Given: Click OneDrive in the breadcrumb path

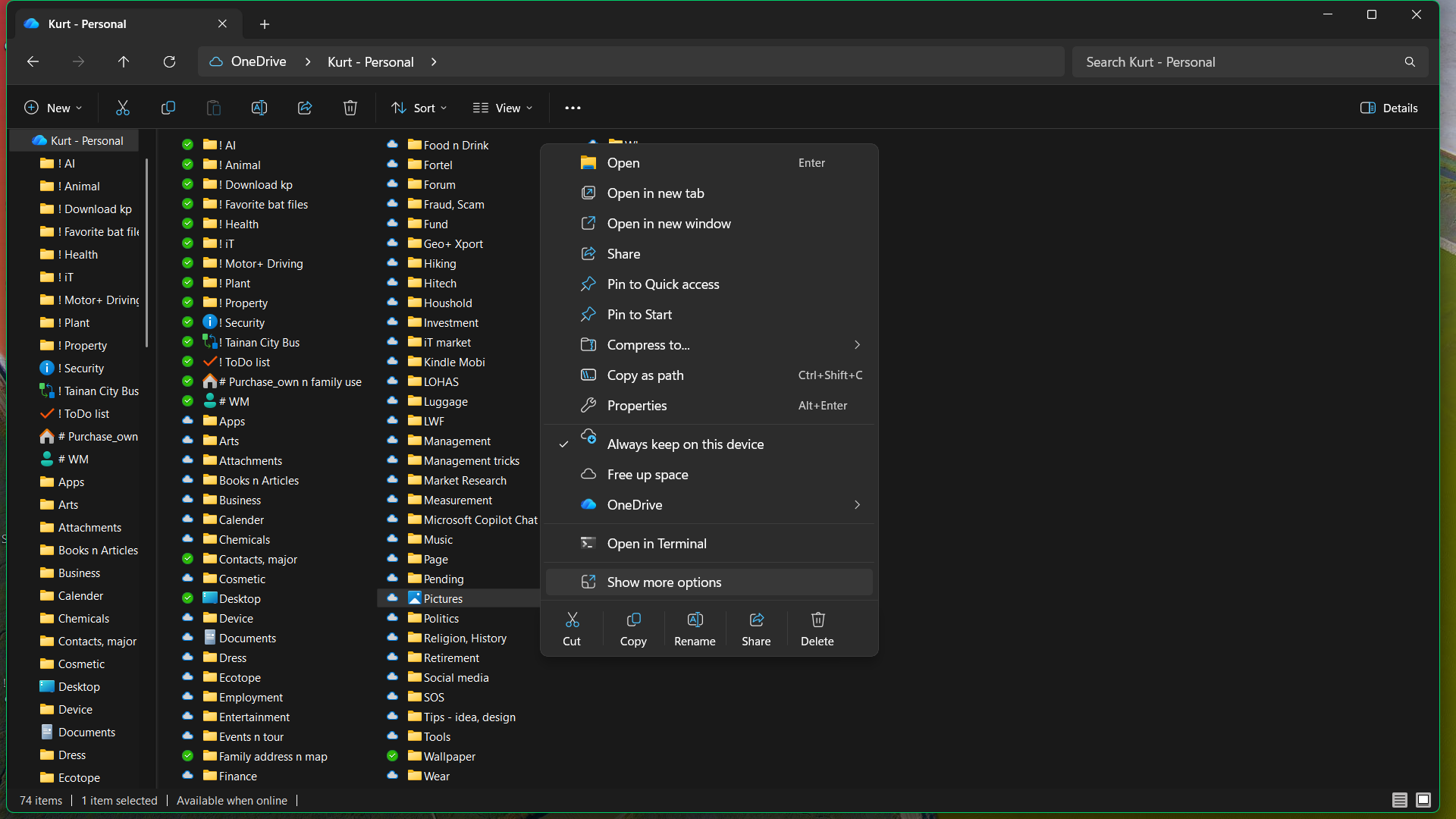Looking at the screenshot, I should point(258,61).
